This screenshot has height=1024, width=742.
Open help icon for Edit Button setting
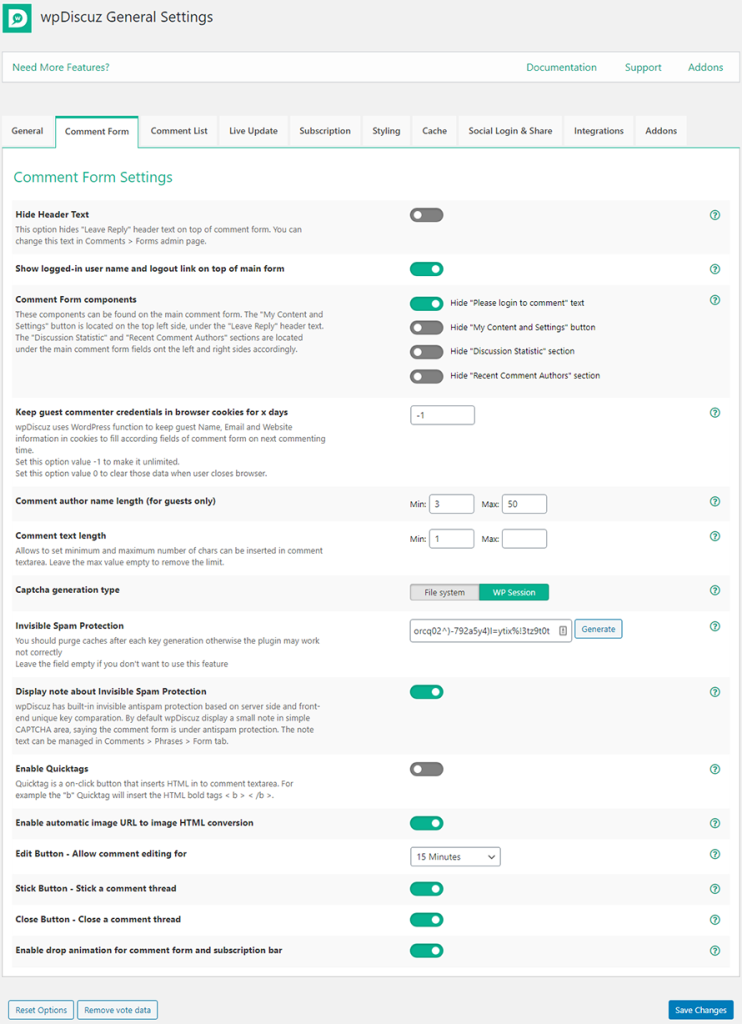715,854
